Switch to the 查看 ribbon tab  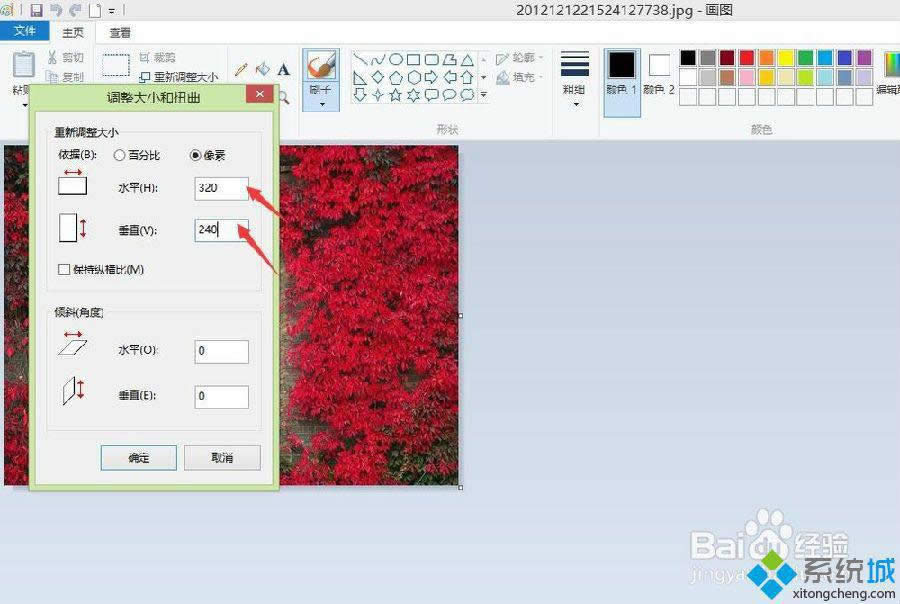click(x=119, y=32)
